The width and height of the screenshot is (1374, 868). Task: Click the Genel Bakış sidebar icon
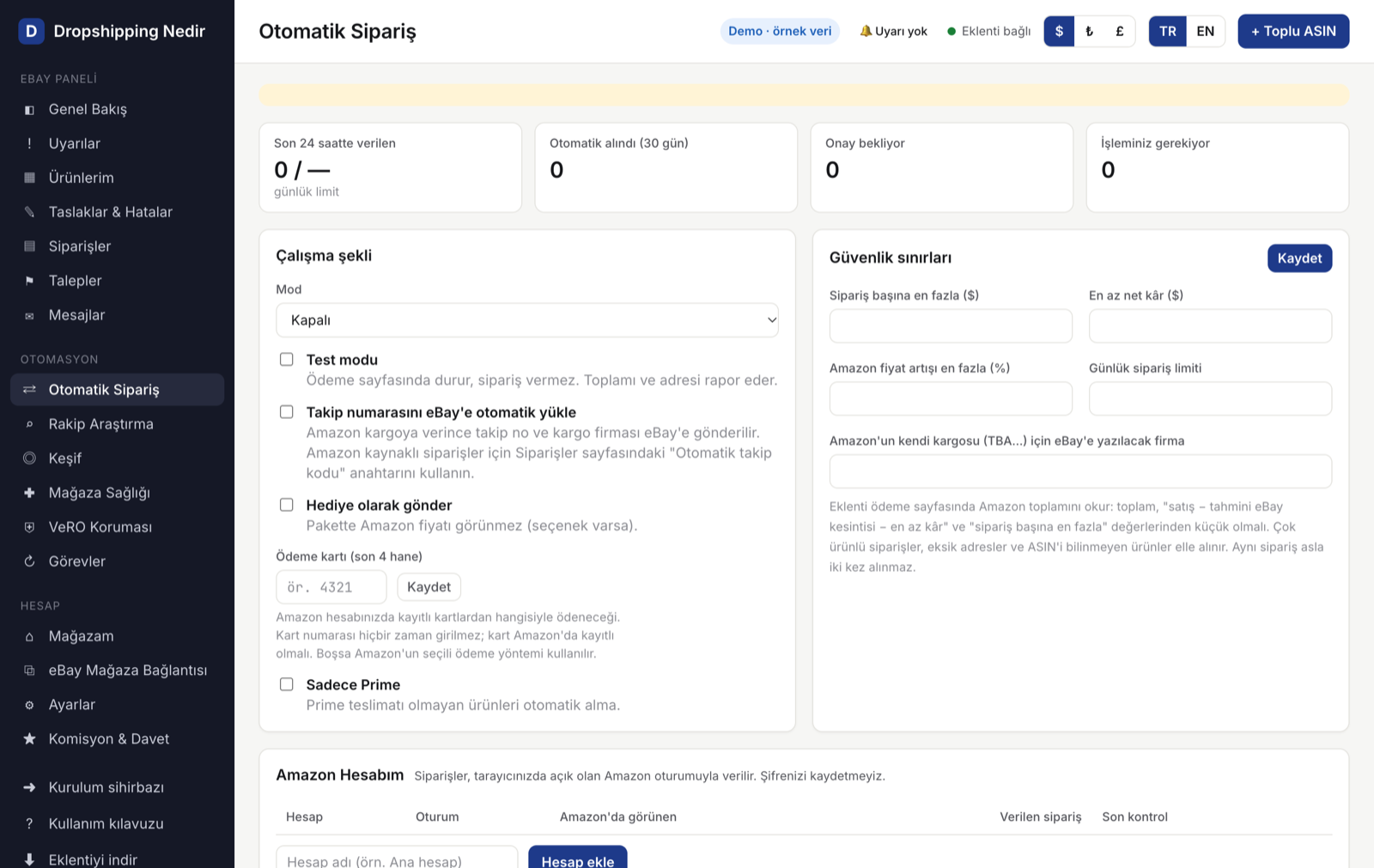tap(29, 110)
